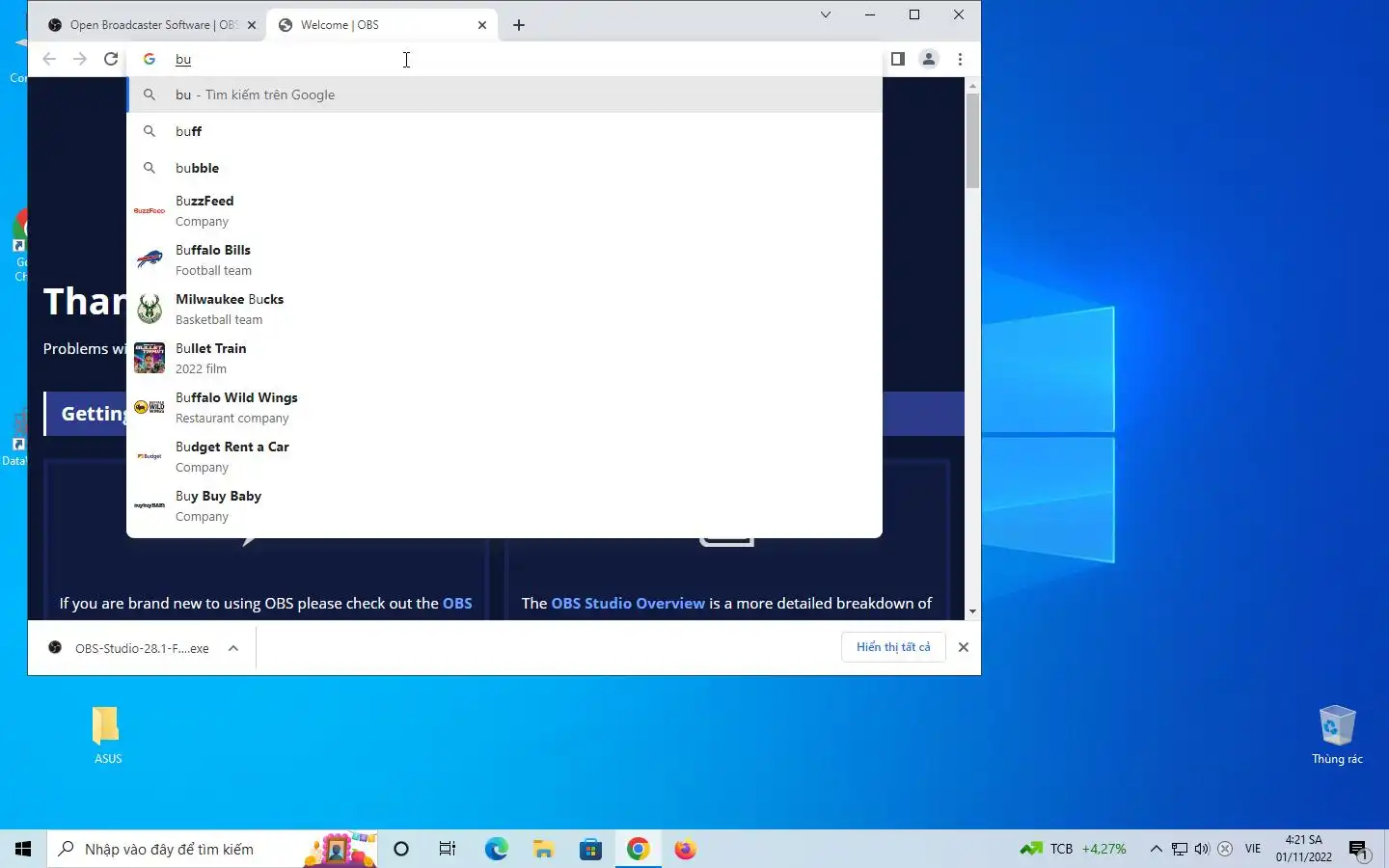
Task: Open the ASUS desktop folder
Action: (x=107, y=735)
